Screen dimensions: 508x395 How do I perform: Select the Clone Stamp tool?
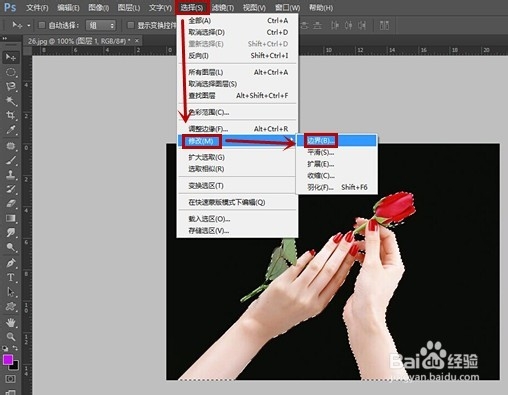[x=11, y=175]
